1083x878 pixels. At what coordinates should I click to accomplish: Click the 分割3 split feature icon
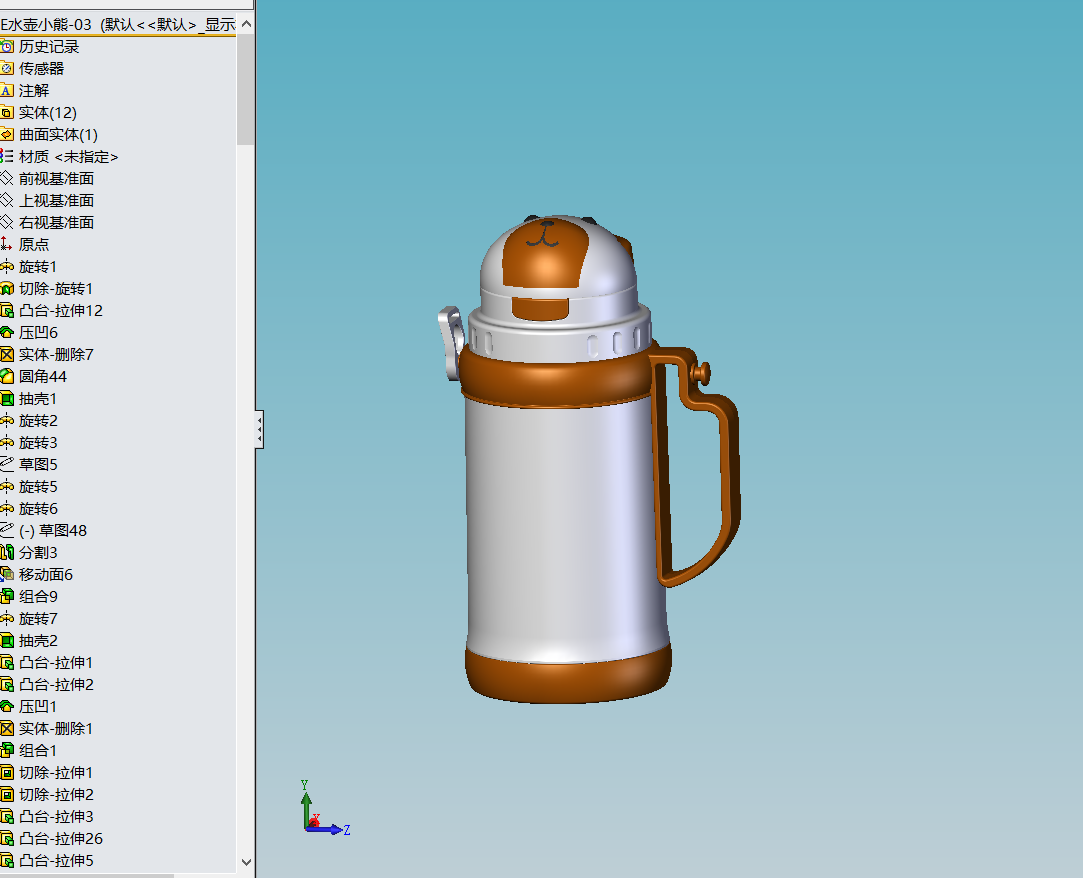click(7, 553)
